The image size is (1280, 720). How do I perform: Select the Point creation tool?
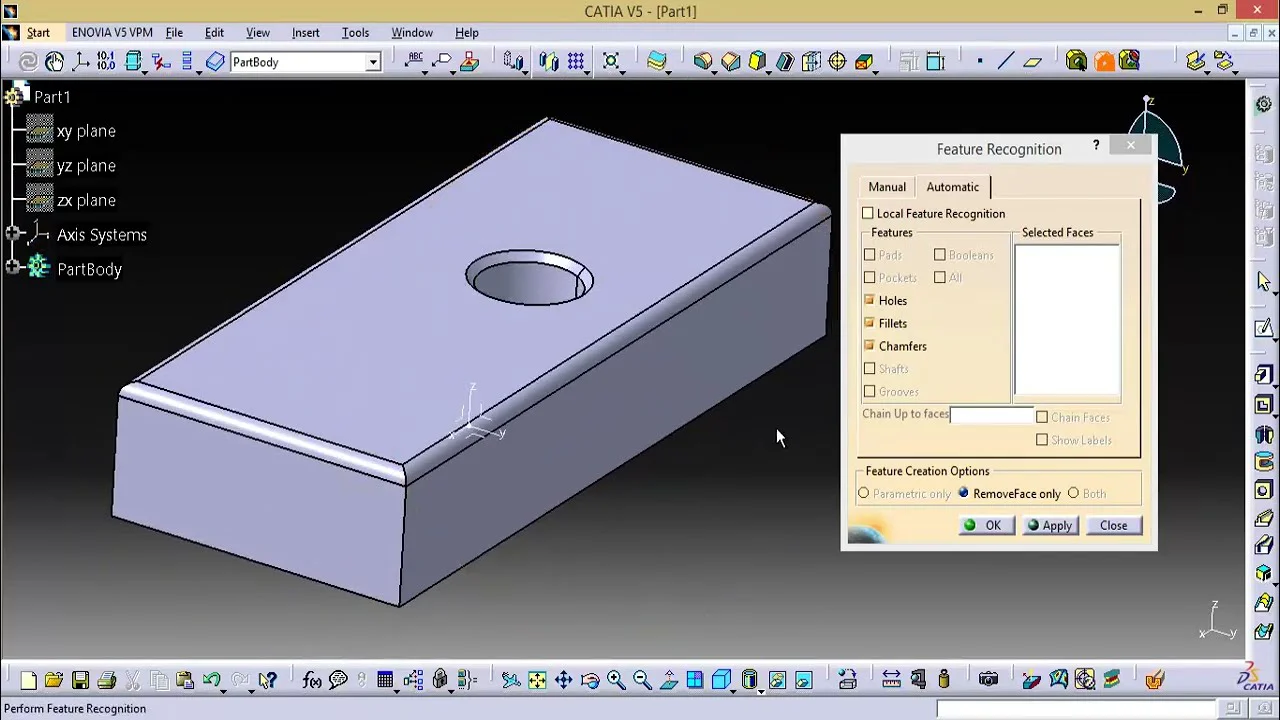click(x=980, y=62)
